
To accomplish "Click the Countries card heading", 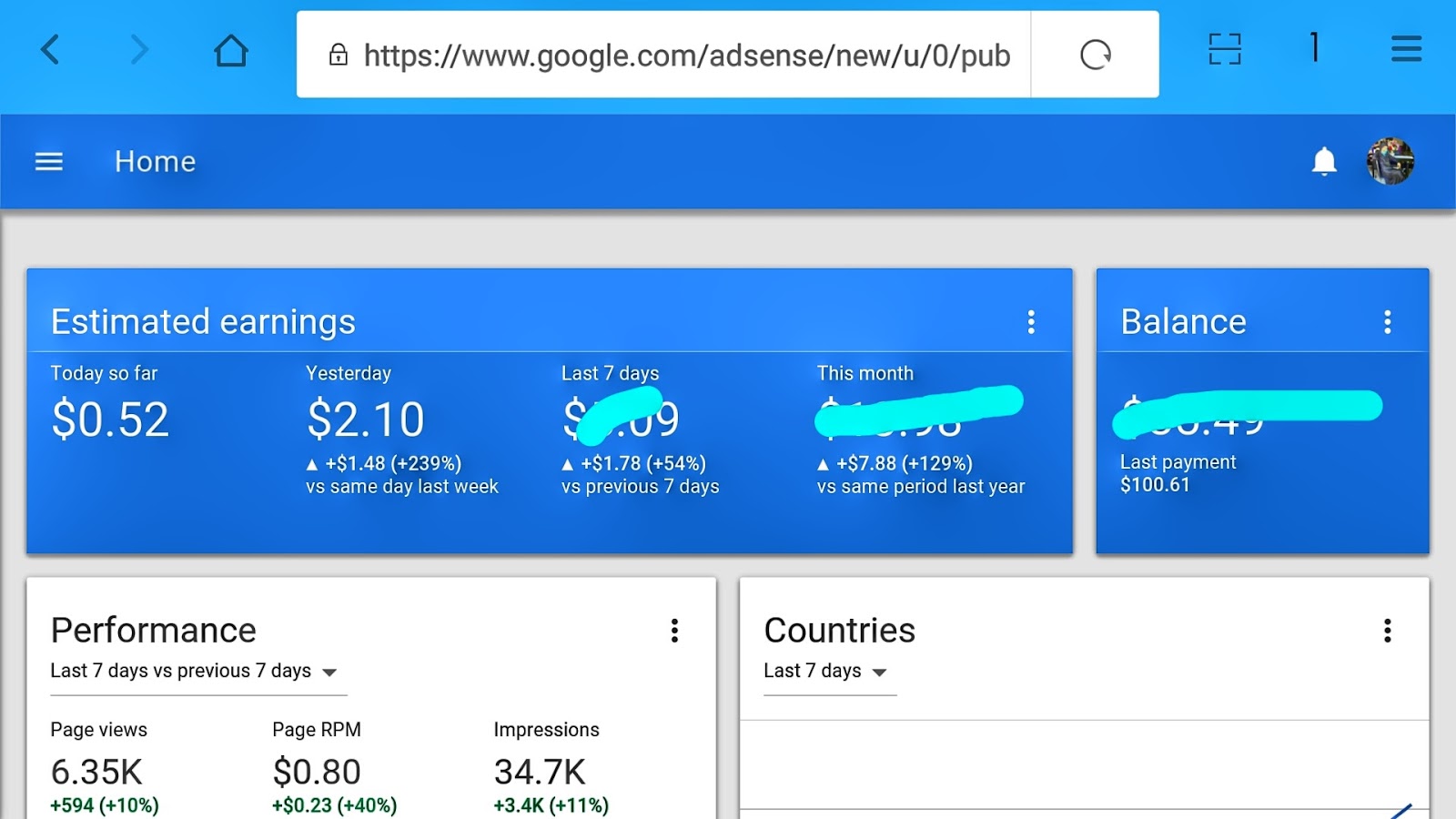I will coord(840,631).
